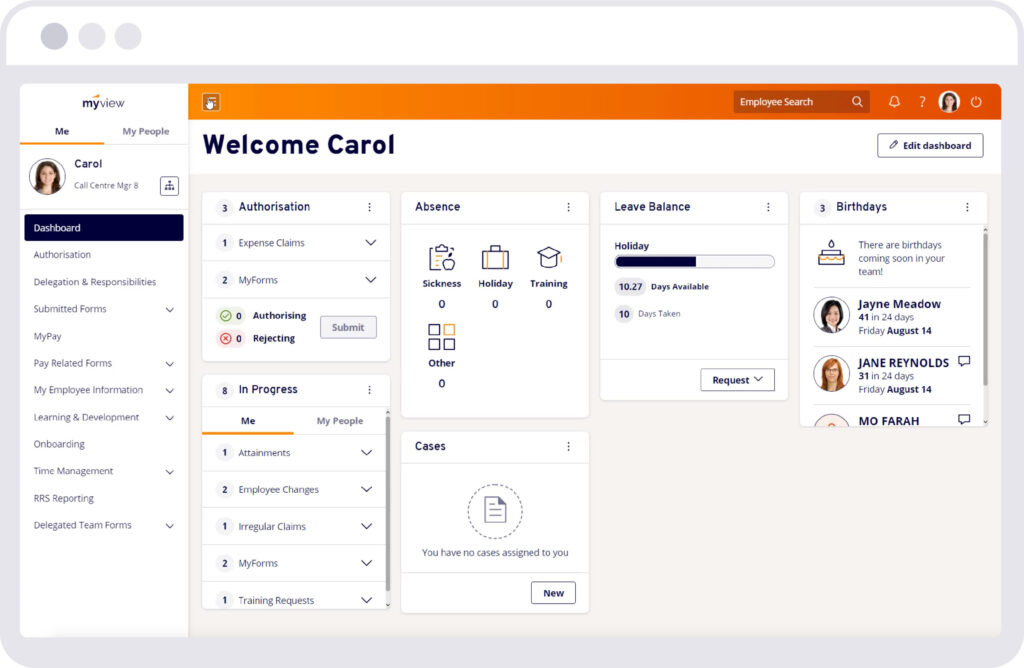Open the Request dropdown in Leave Balance
This screenshot has height=668, width=1024.
[x=737, y=380]
